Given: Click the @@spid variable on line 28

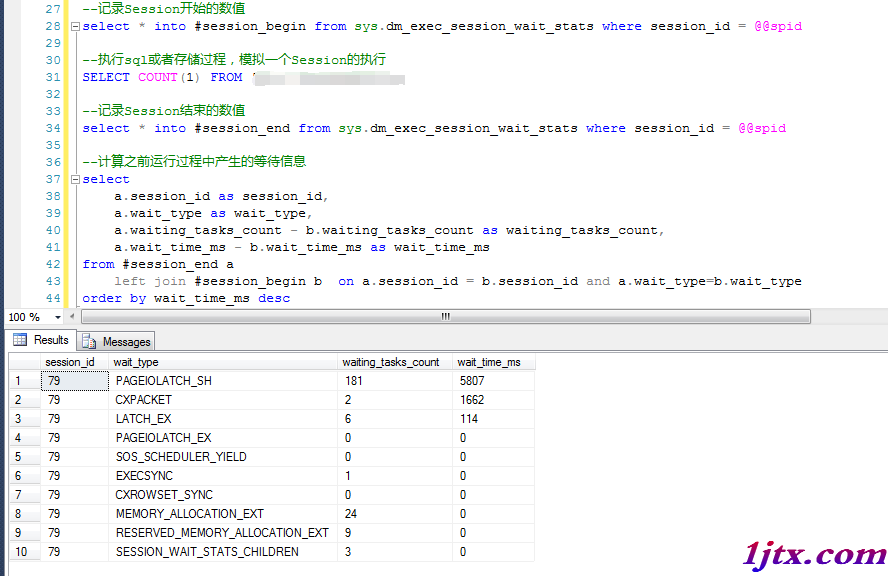Looking at the screenshot, I should [x=778, y=26].
